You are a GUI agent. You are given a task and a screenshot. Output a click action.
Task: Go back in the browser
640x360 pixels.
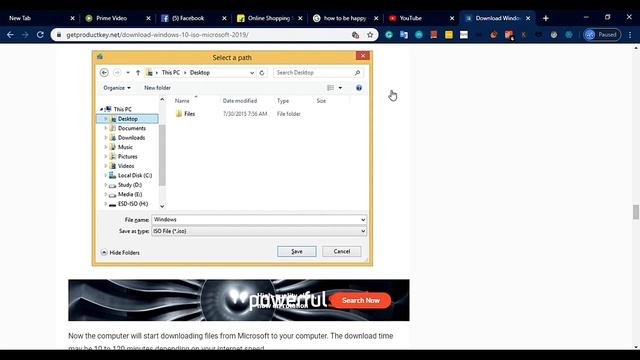click(x=10, y=35)
